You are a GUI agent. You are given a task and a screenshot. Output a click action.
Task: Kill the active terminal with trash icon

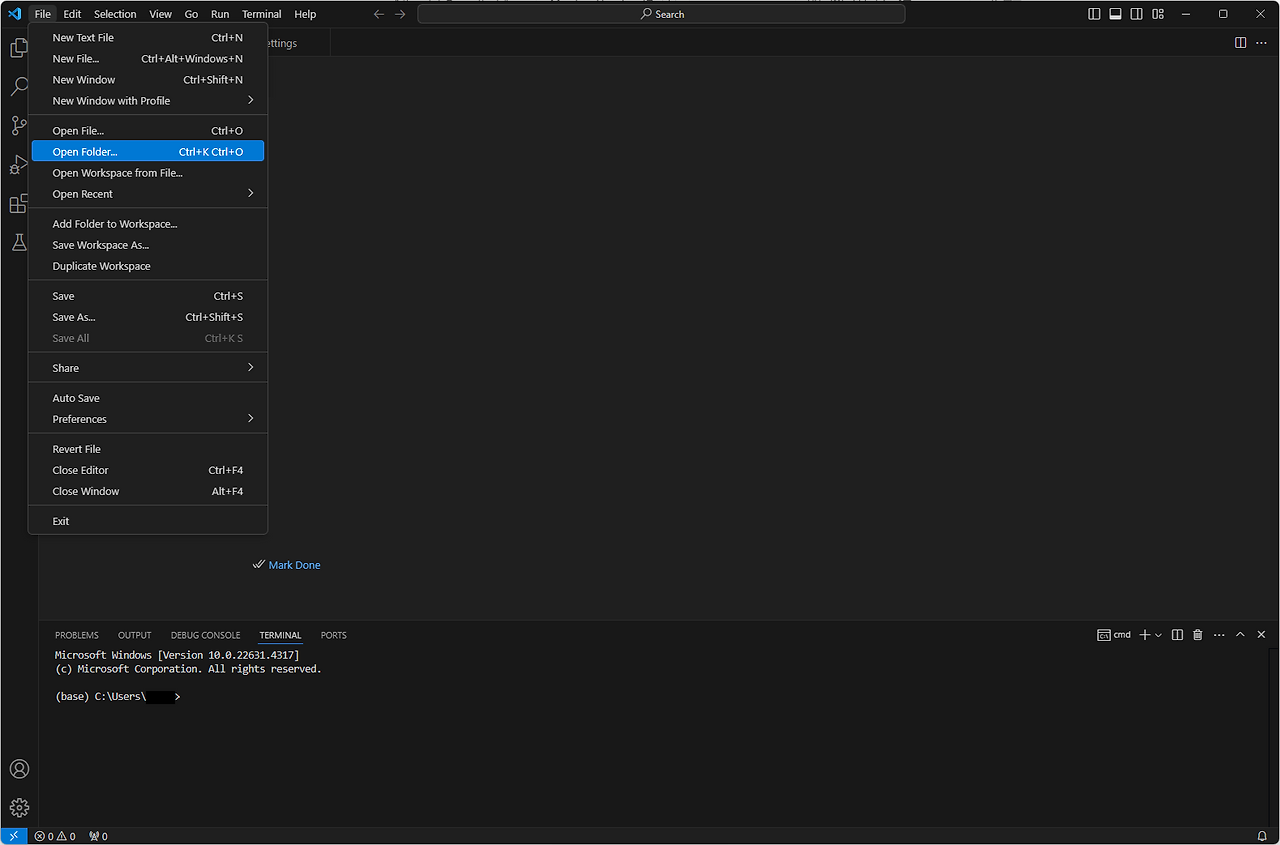pos(1197,634)
